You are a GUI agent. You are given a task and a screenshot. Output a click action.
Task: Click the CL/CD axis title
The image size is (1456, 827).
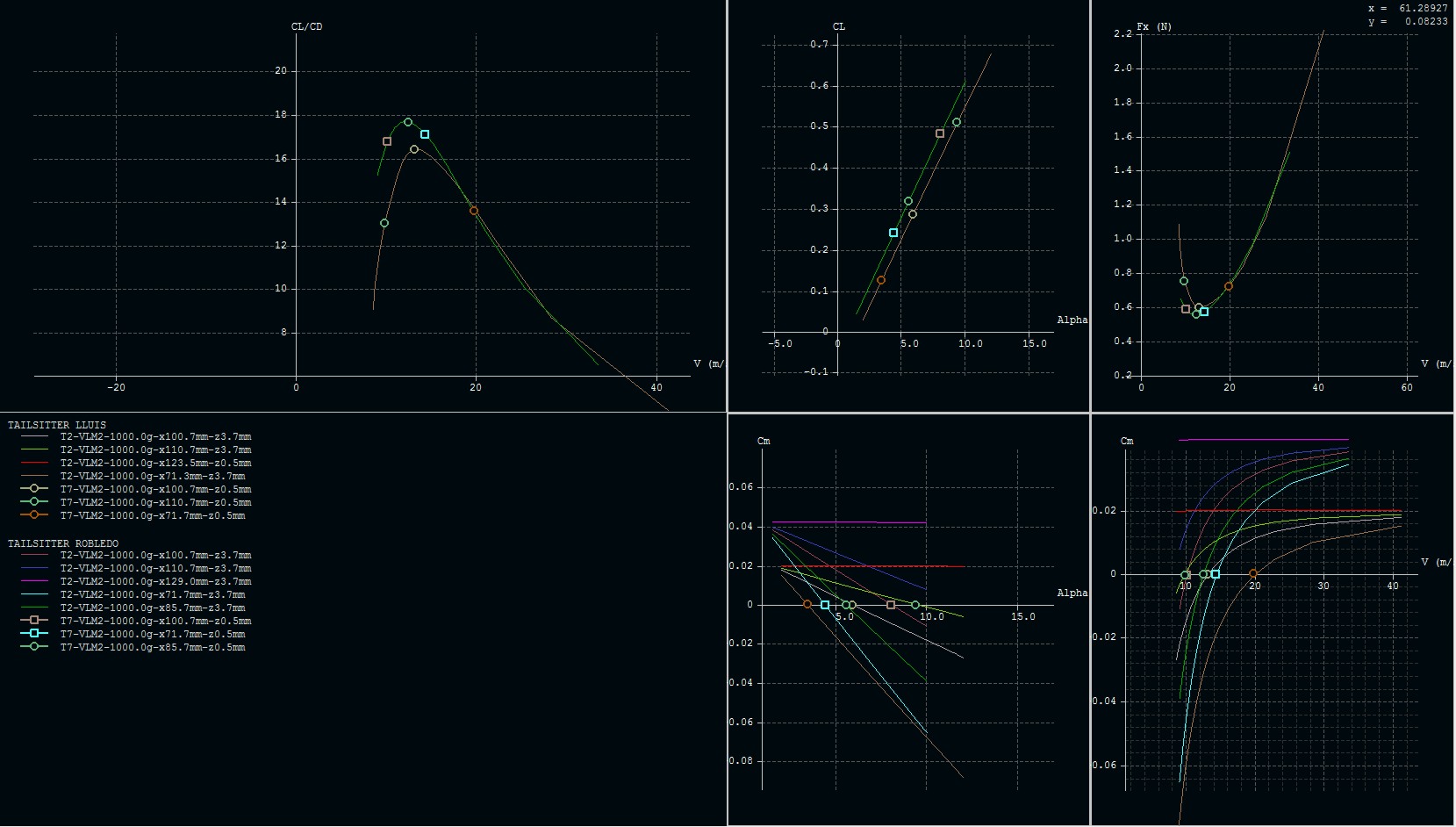[306, 26]
